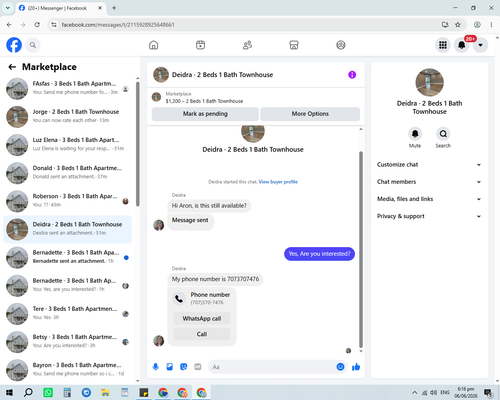Show hidden system tray icons
Viewport: 500px width, 400px height.
[414, 392]
